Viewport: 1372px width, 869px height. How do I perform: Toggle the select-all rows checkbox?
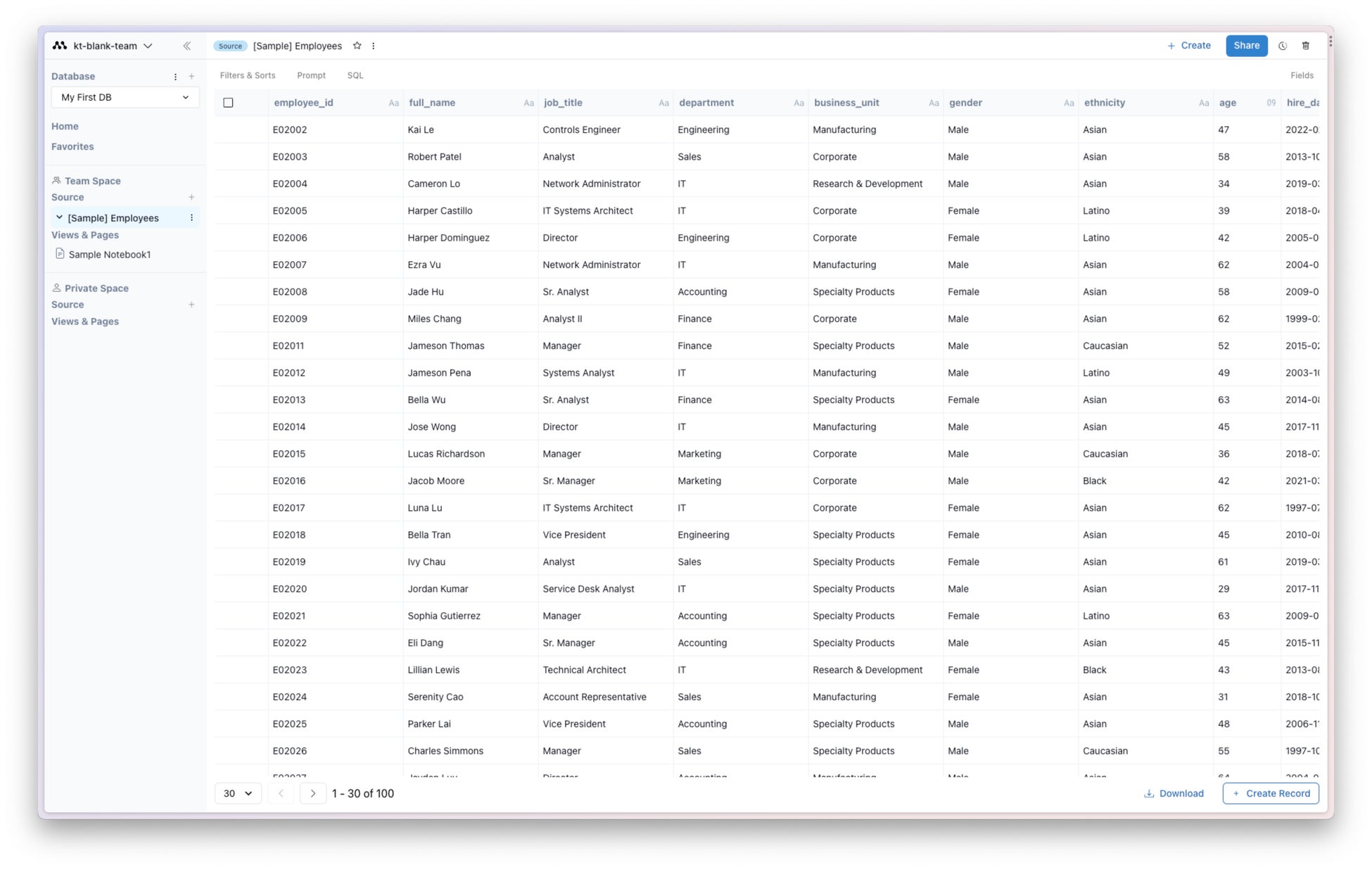click(x=228, y=103)
